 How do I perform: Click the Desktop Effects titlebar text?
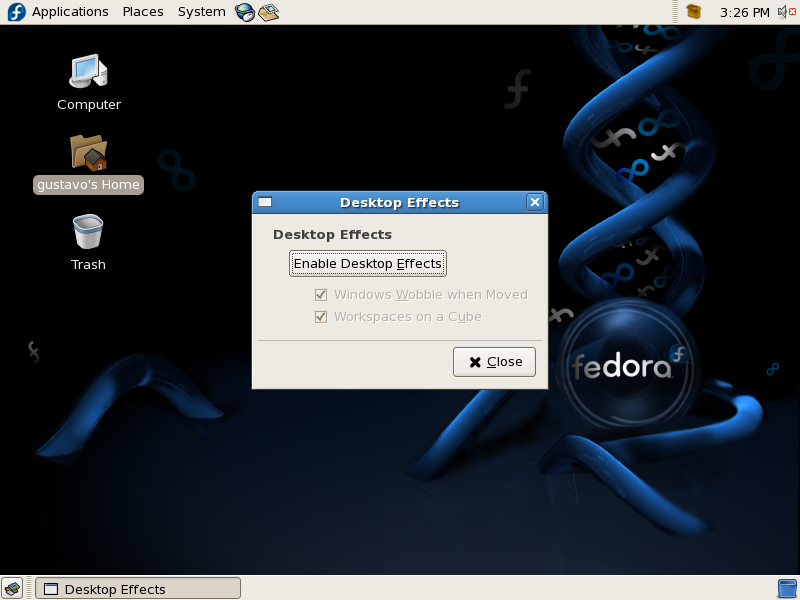point(399,203)
